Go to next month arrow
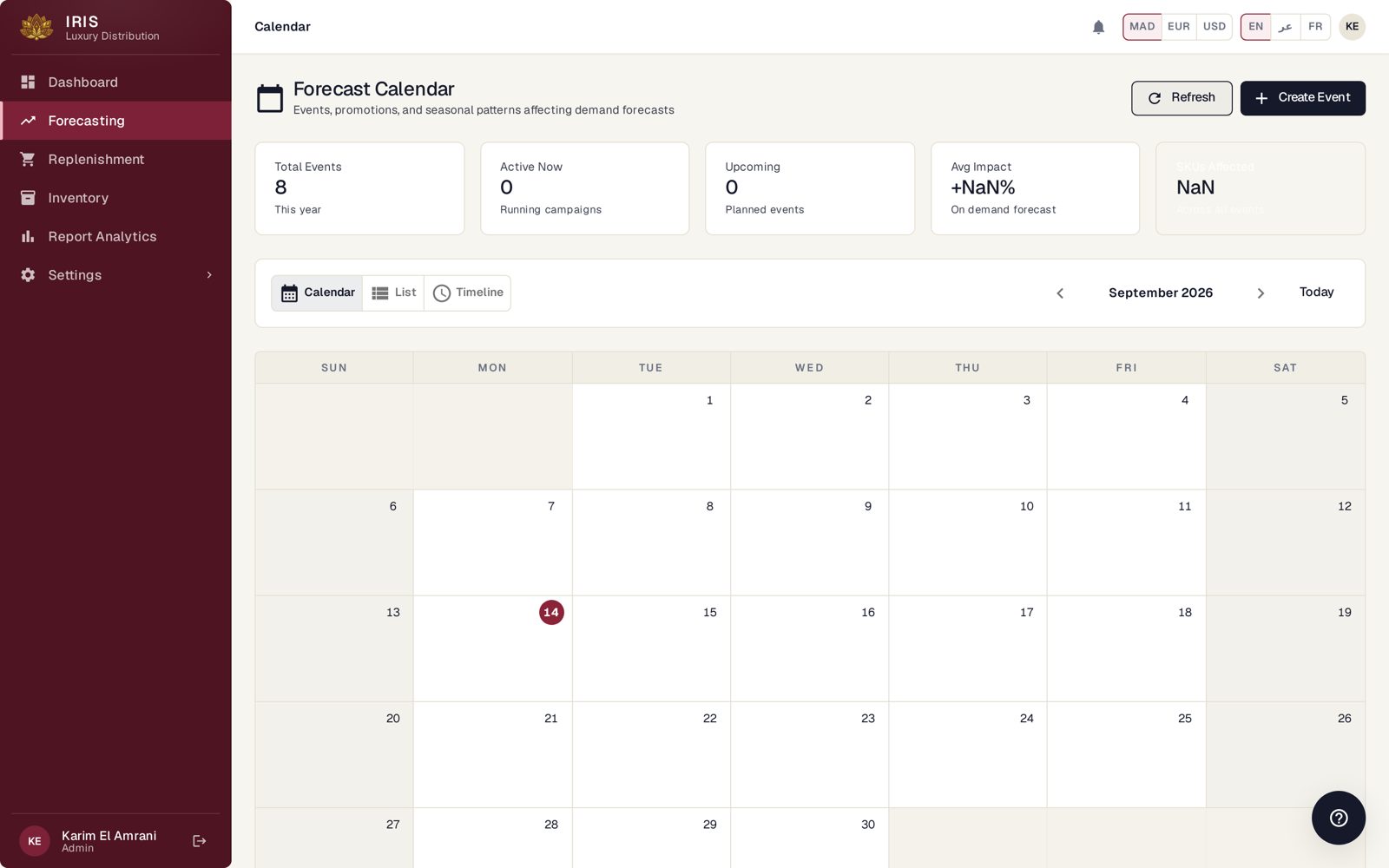The image size is (1389, 868). click(x=1261, y=293)
